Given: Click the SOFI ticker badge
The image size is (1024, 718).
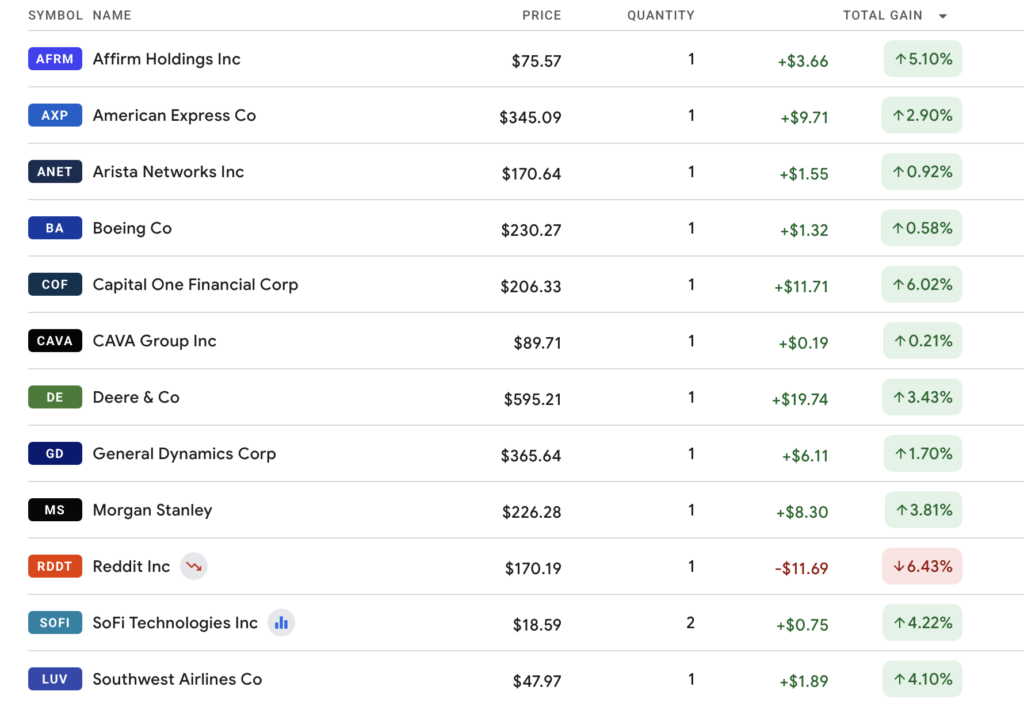Looking at the screenshot, I should 55,623.
